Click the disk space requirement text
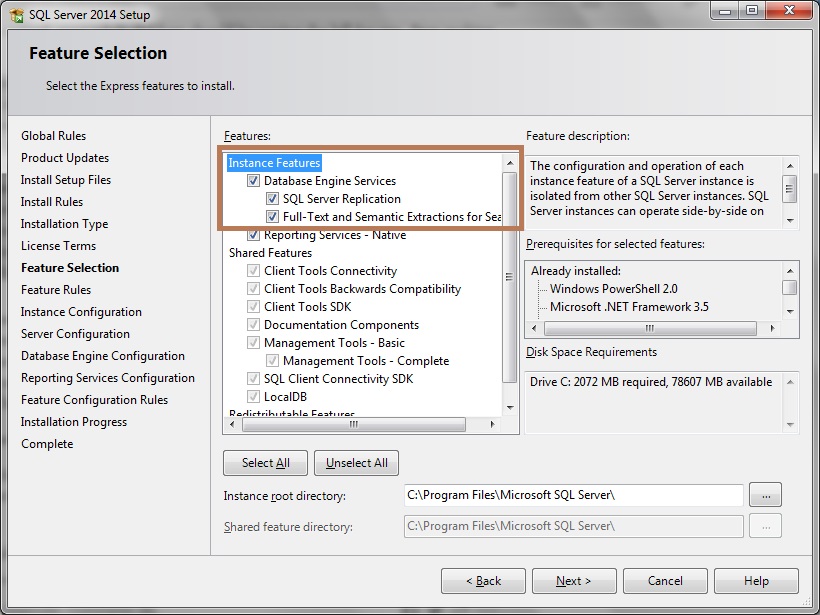This screenshot has height=615, width=820. (x=651, y=382)
